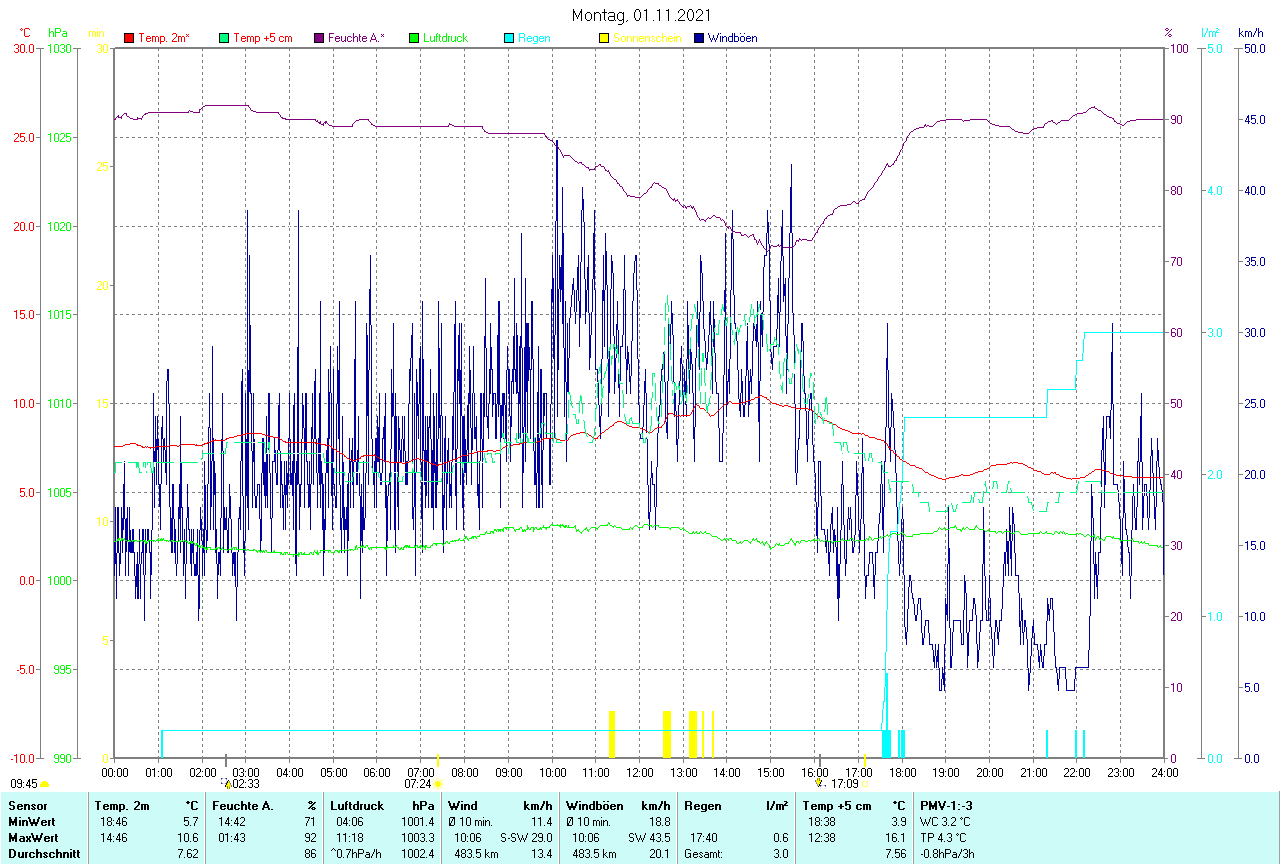Click the 18:00 time axis tick label
This screenshot has height=864, width=1280.
[902, 772]
